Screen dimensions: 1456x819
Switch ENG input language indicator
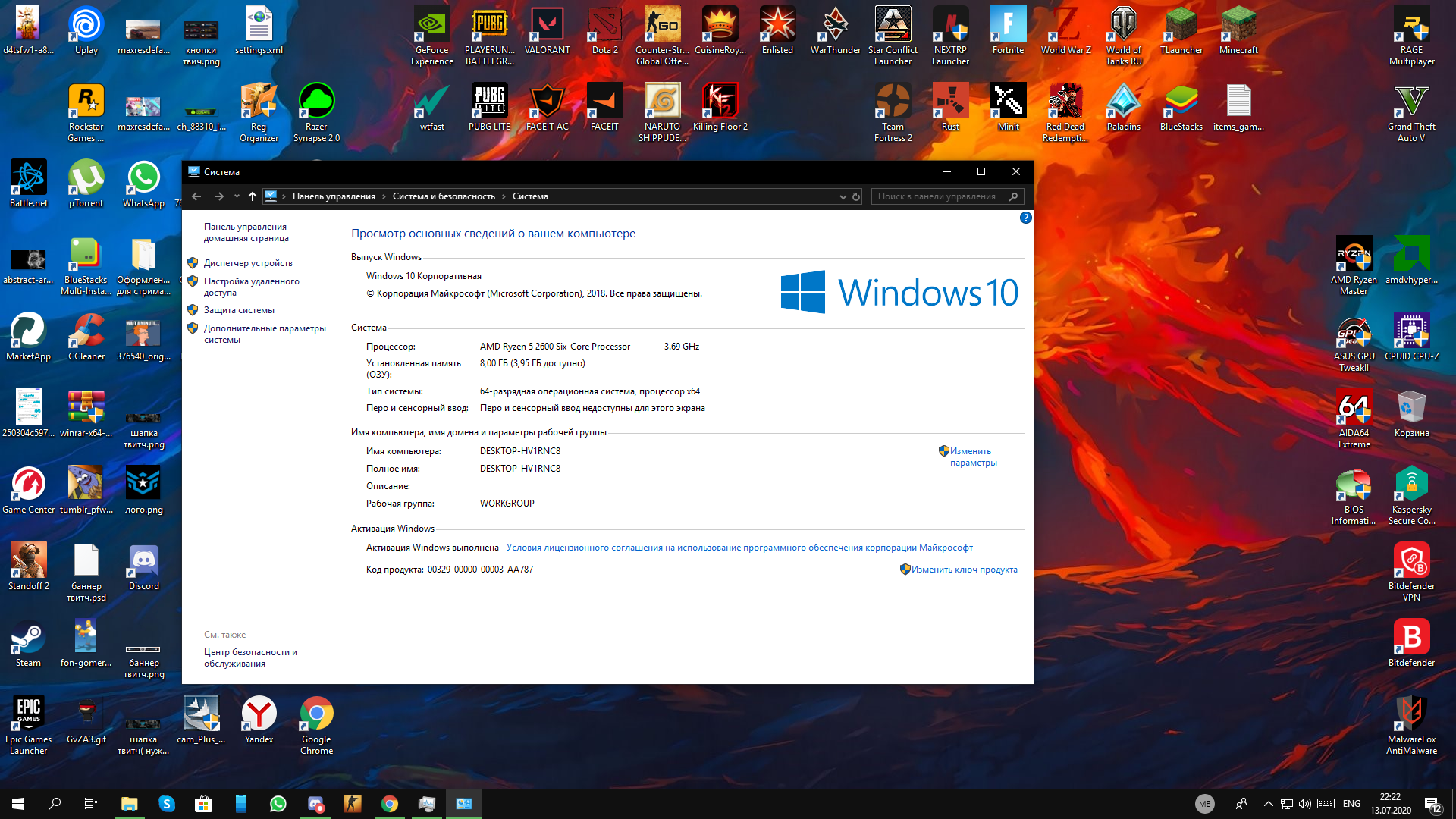[x=1351, y=804]
